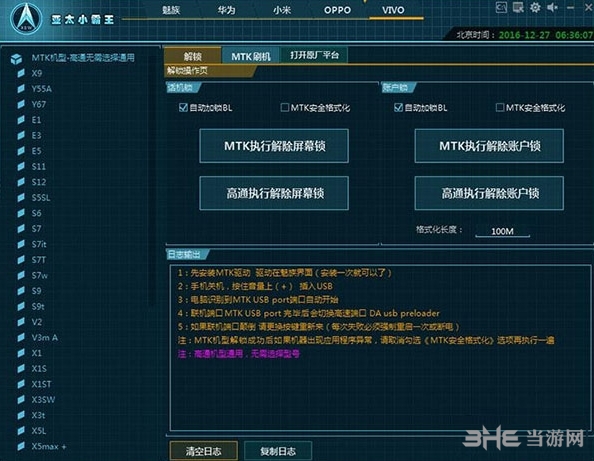Open the 解锁 tab
This screenshot has width=594, height=461.
(x=193, y=56)
